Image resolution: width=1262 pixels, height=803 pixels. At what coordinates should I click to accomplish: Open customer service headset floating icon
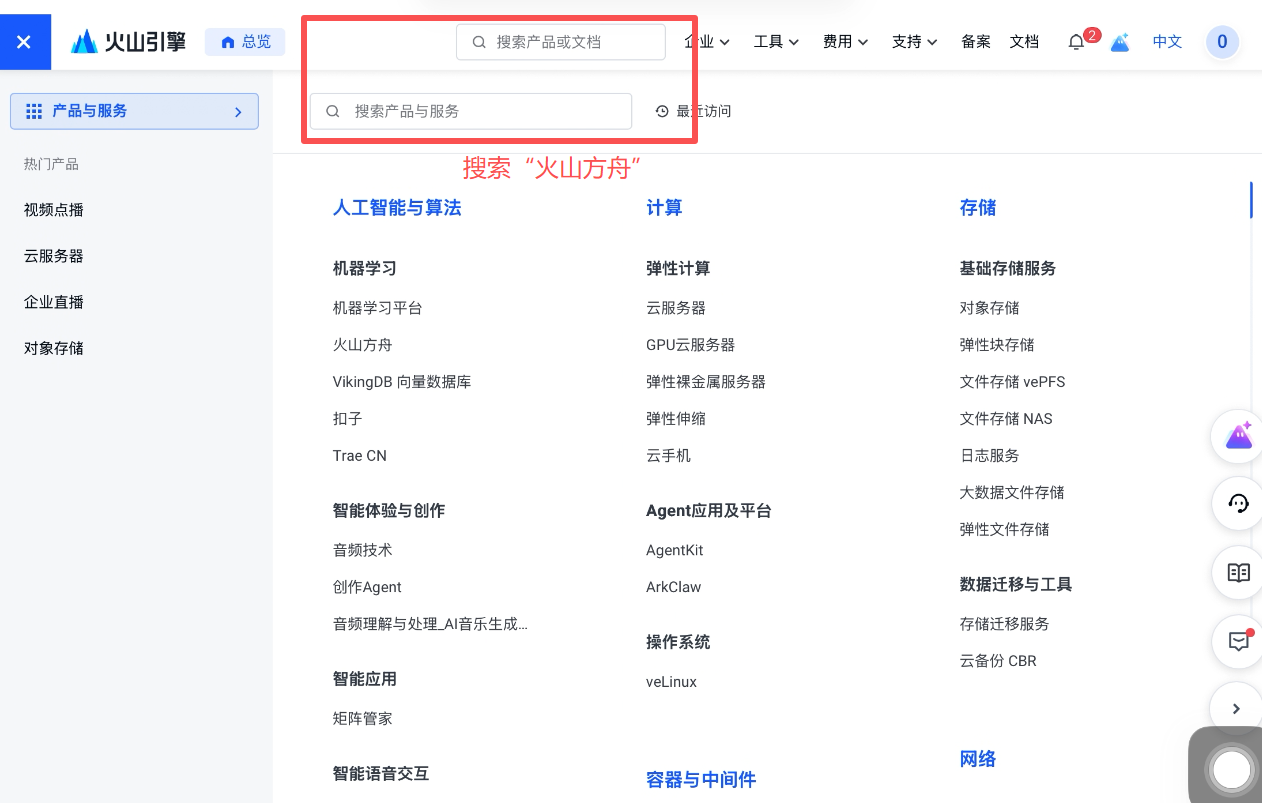click(1239, 503)
